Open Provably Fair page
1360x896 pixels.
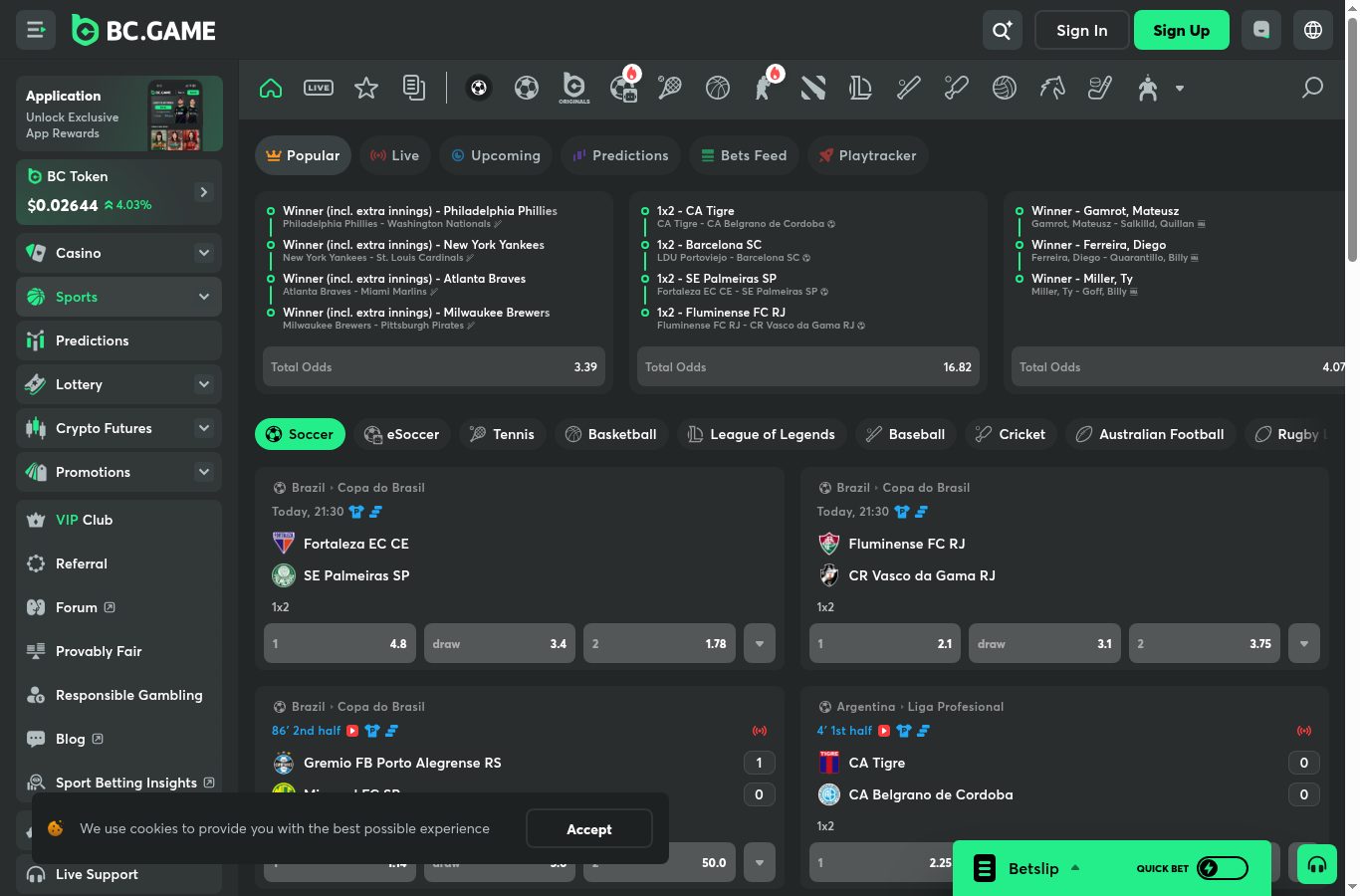pos(118,651)
